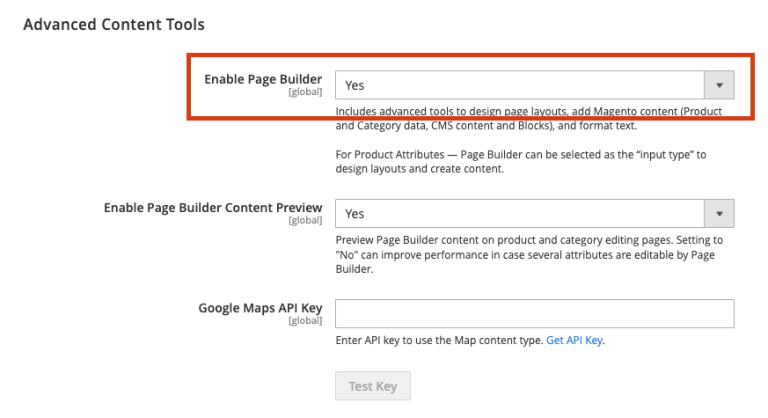This screenshot has width=768, height=418.
Task: Click [global] scope under Enable Page Builder
Action: point(305,92)
